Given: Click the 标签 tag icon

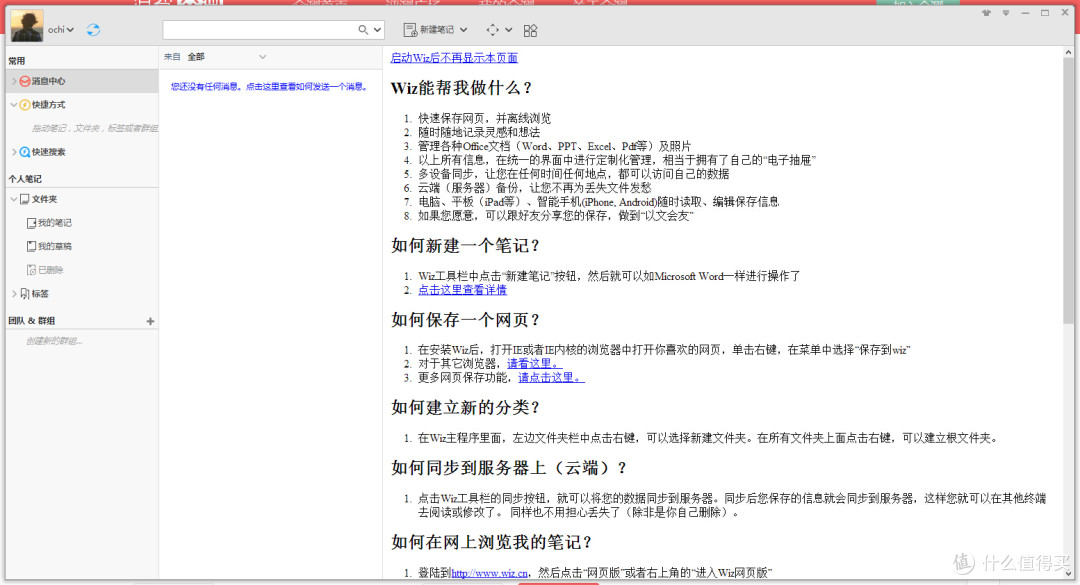Looking at the screenshot, I should click(25, 294).
